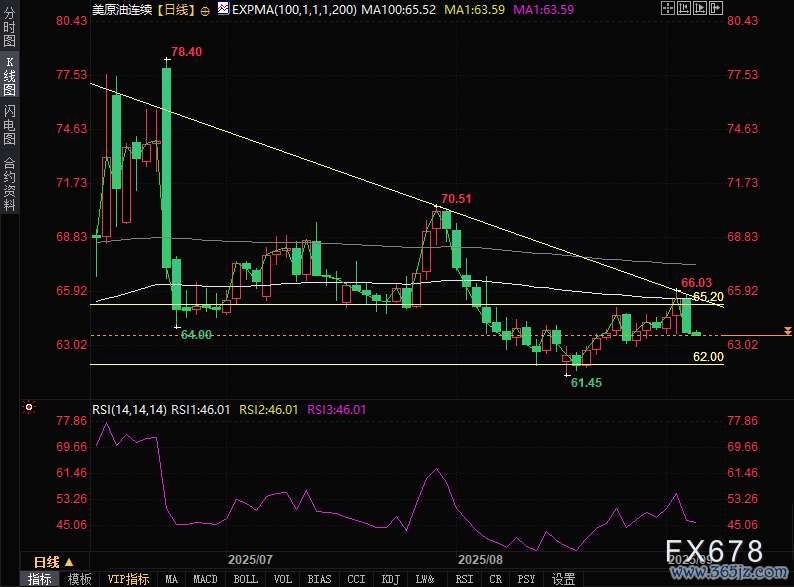794x587 pixels.
Task: Open the VIP指标 tab
Action: pos(128,579)
